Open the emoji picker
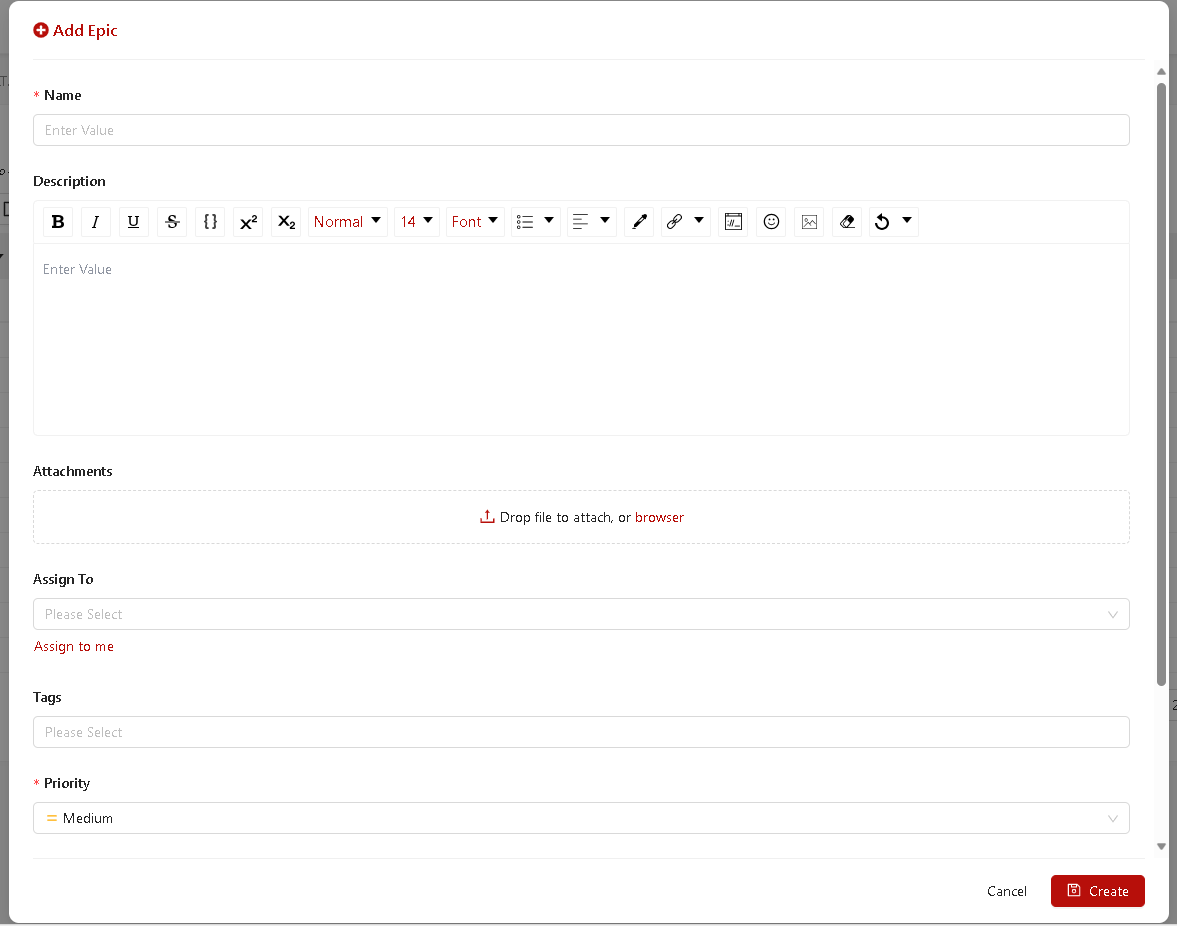 (771, 221)
